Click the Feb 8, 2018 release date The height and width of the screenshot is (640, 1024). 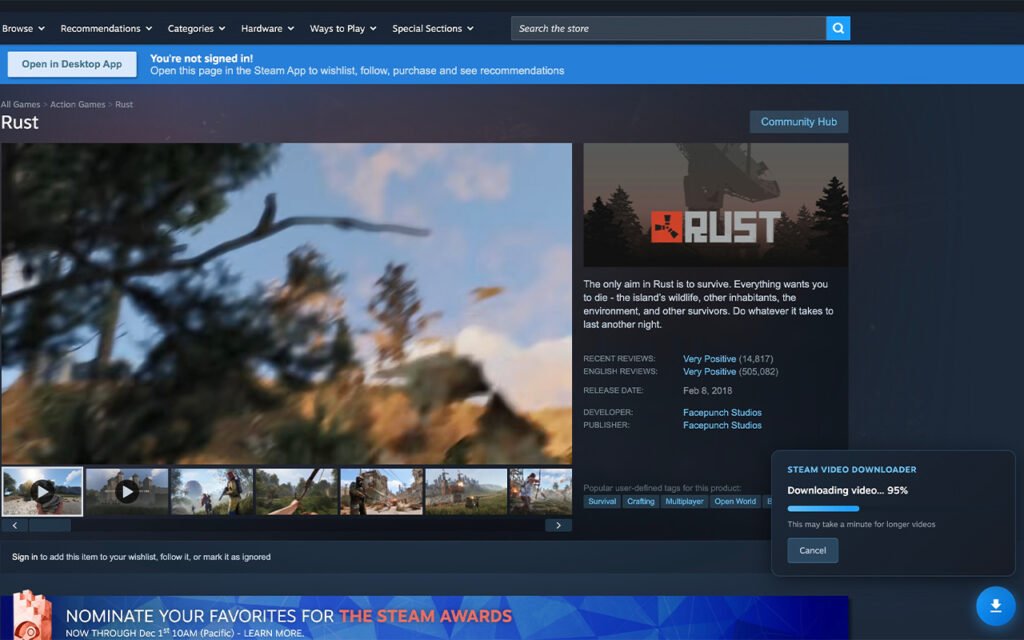coord(707,391)
